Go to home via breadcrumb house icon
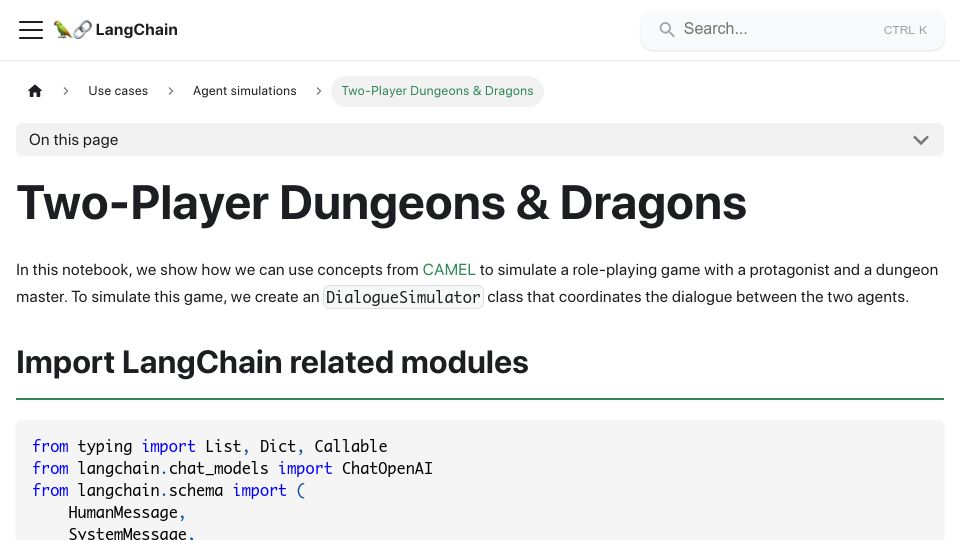Screen dimensions: 960x540 (35, 91)
